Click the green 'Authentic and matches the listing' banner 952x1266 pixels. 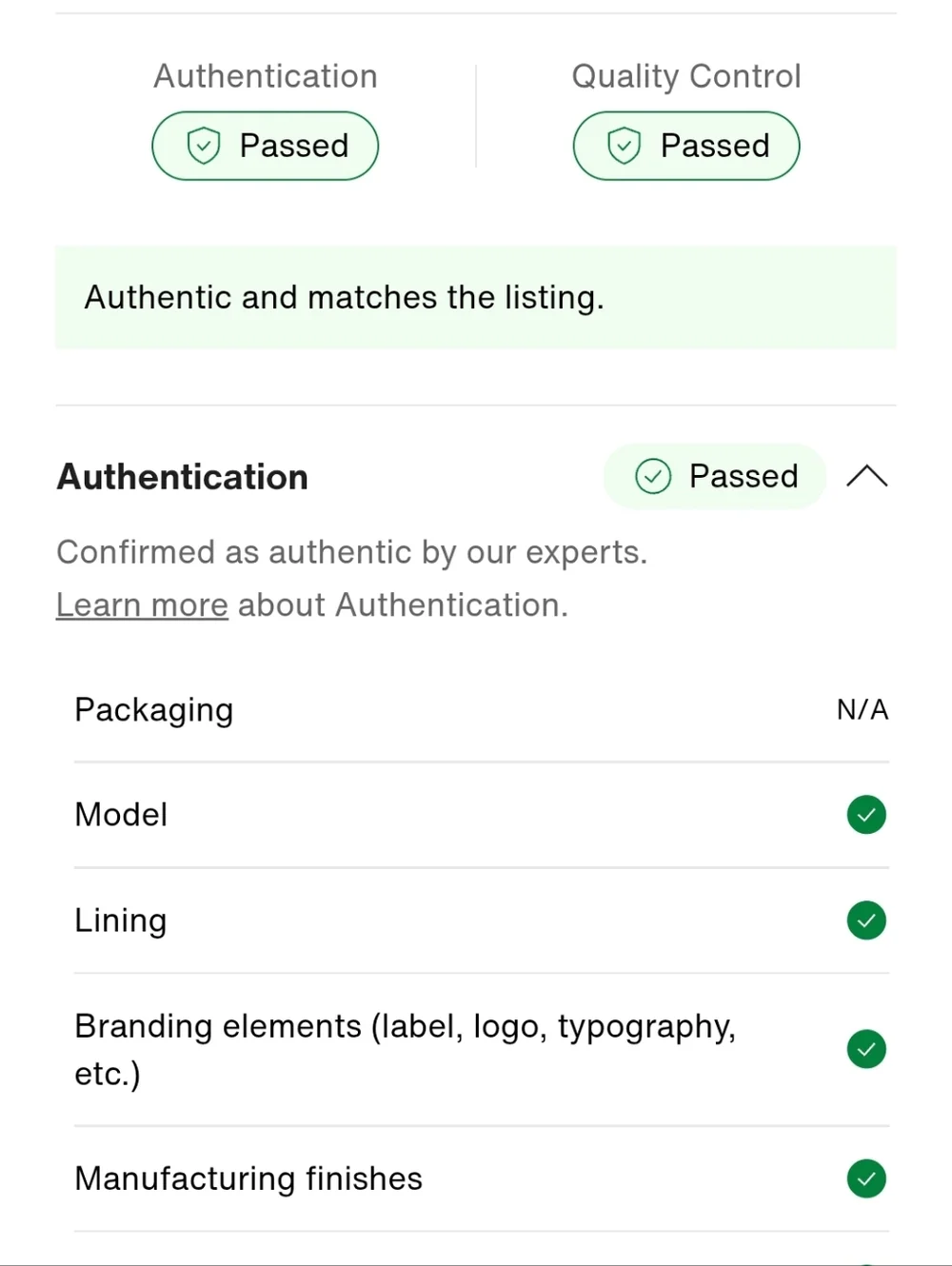(475, 297)
